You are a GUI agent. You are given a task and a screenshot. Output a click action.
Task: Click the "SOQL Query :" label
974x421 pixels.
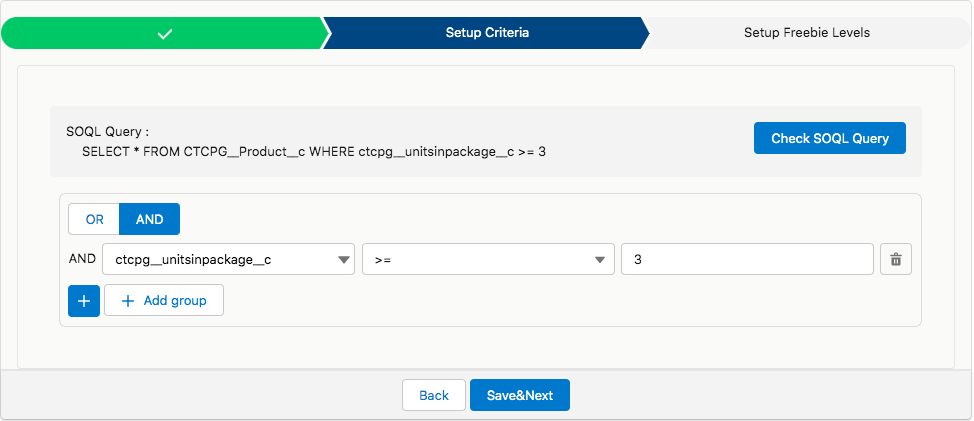[107, 131]
